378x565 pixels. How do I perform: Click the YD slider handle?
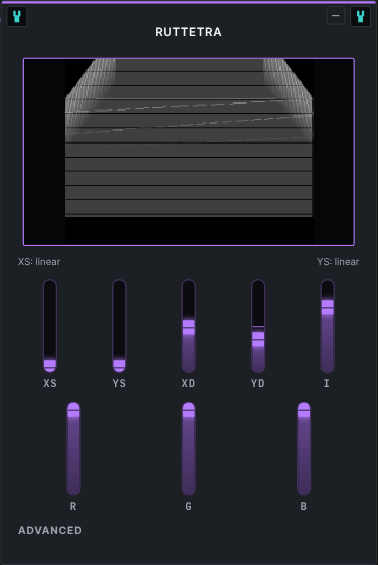258,339
